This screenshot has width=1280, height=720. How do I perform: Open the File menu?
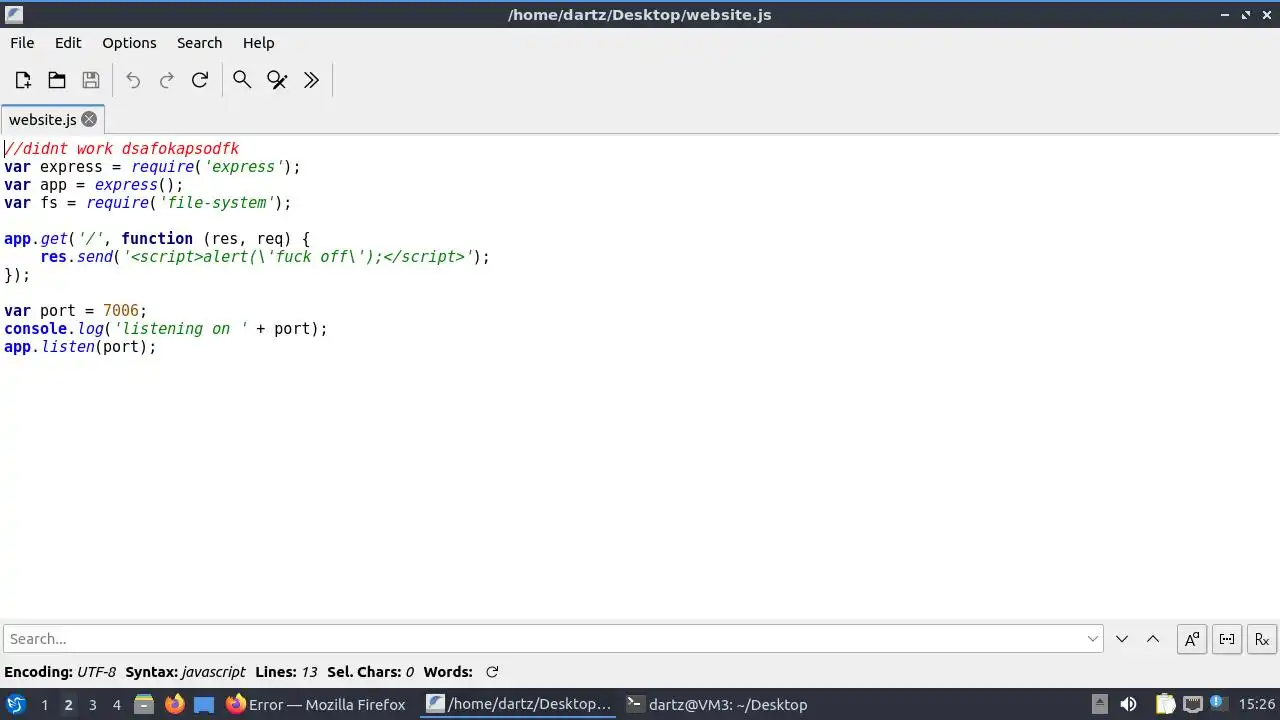pos(22,43)
